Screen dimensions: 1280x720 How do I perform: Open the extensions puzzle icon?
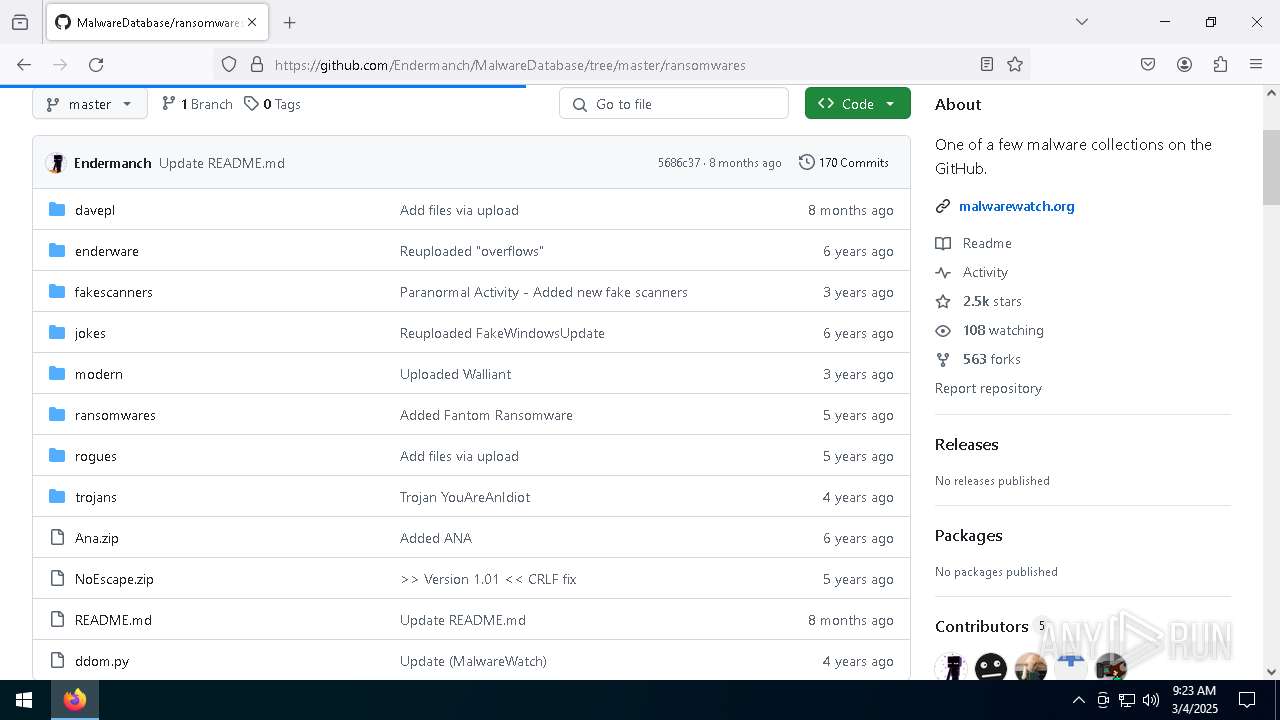[x=1220, y=64]
